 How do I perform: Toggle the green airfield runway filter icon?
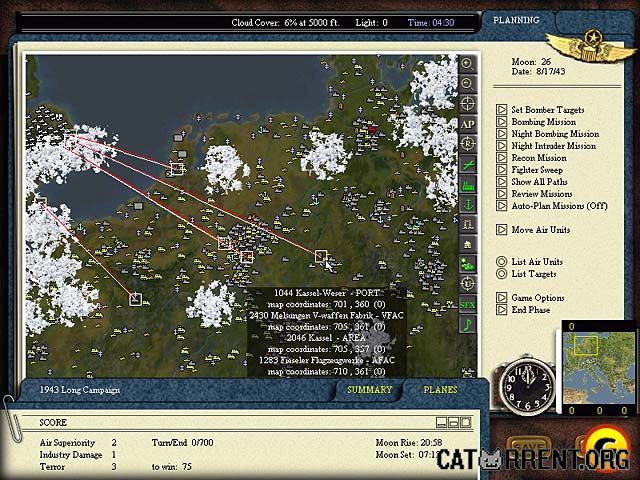(467, 164)
